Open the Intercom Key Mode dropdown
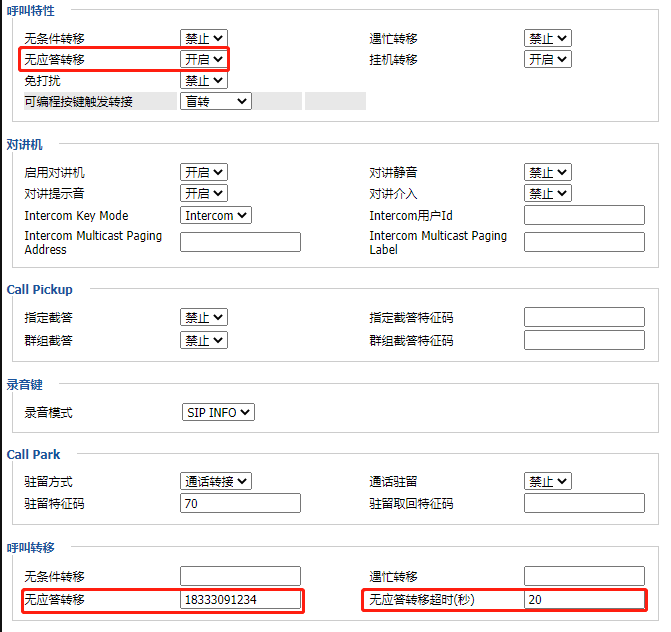 point(216,215)
